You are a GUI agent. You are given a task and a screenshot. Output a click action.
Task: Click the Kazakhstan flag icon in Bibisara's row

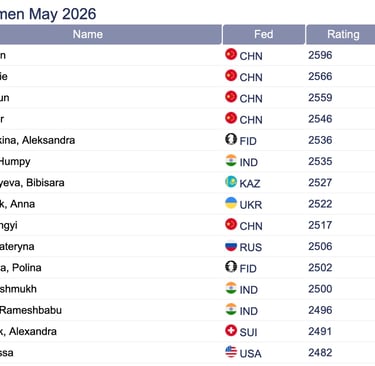pyautogui.click(x=231, y=182)
